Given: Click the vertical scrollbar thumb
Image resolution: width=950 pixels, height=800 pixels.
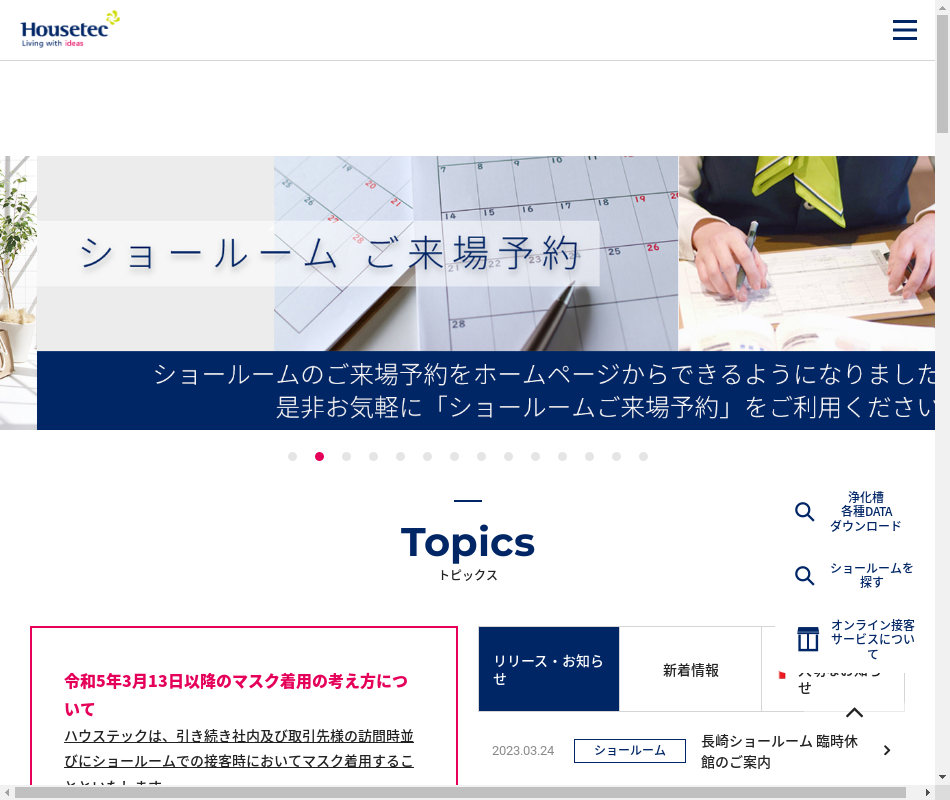Looking at the screenshot, I should point(942,70).
